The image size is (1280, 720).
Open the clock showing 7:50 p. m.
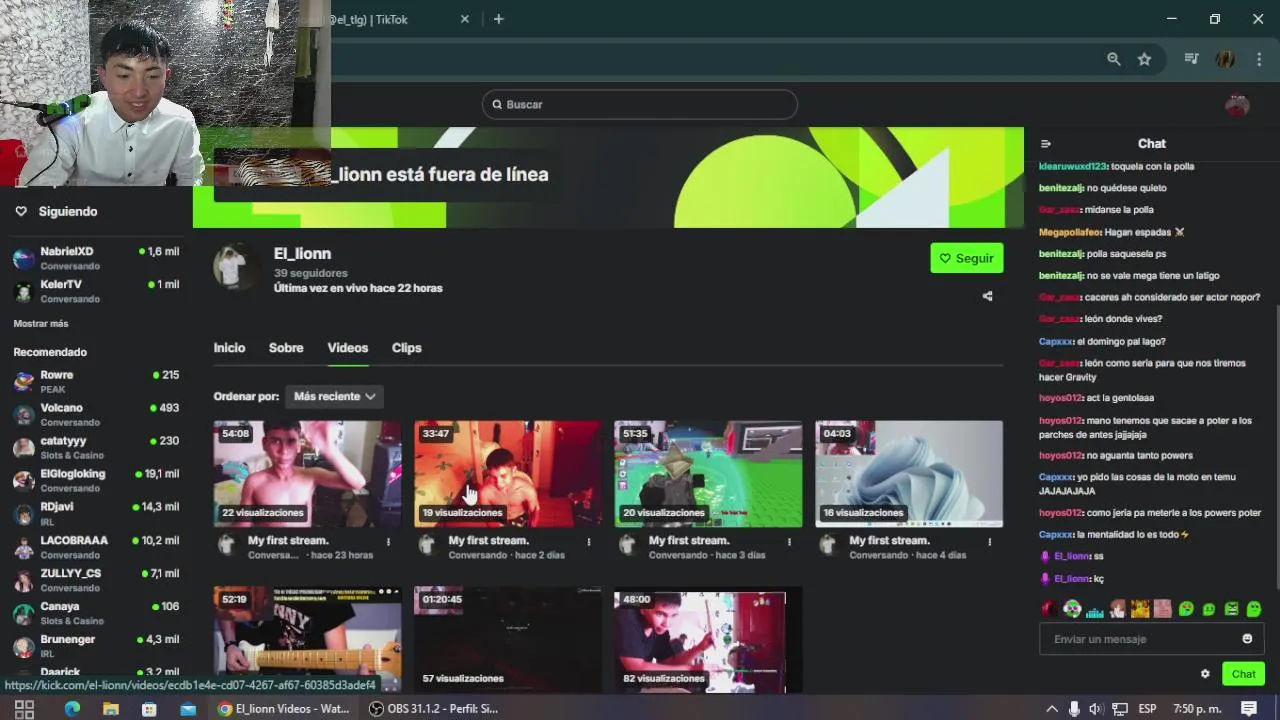[x=1196, y=709]
